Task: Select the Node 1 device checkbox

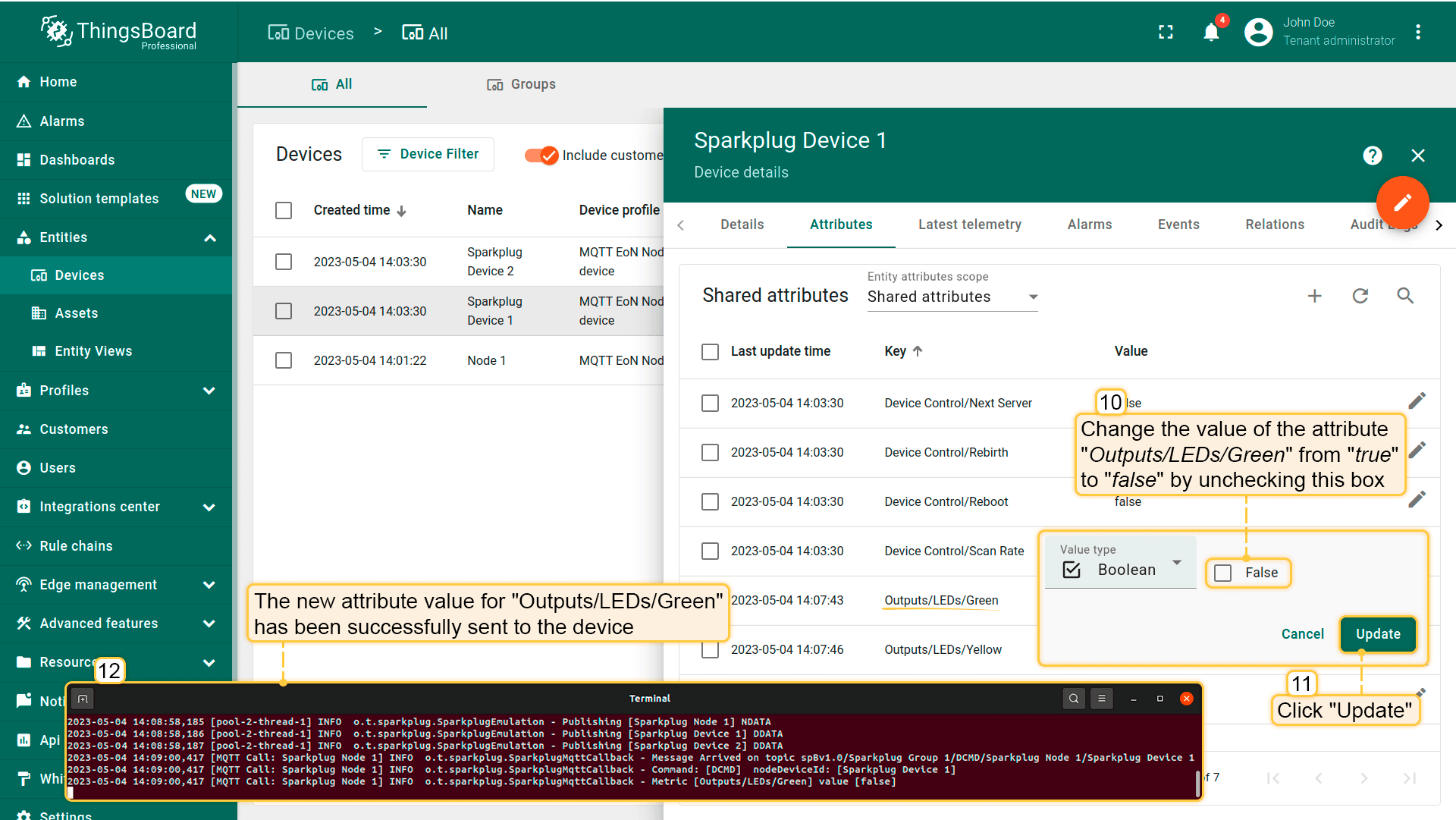Action: (284, 360)
